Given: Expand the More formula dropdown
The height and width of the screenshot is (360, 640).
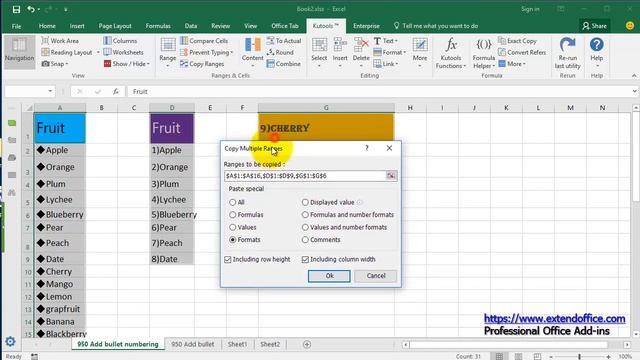Looking at the screenshot, I should point(524,64).
